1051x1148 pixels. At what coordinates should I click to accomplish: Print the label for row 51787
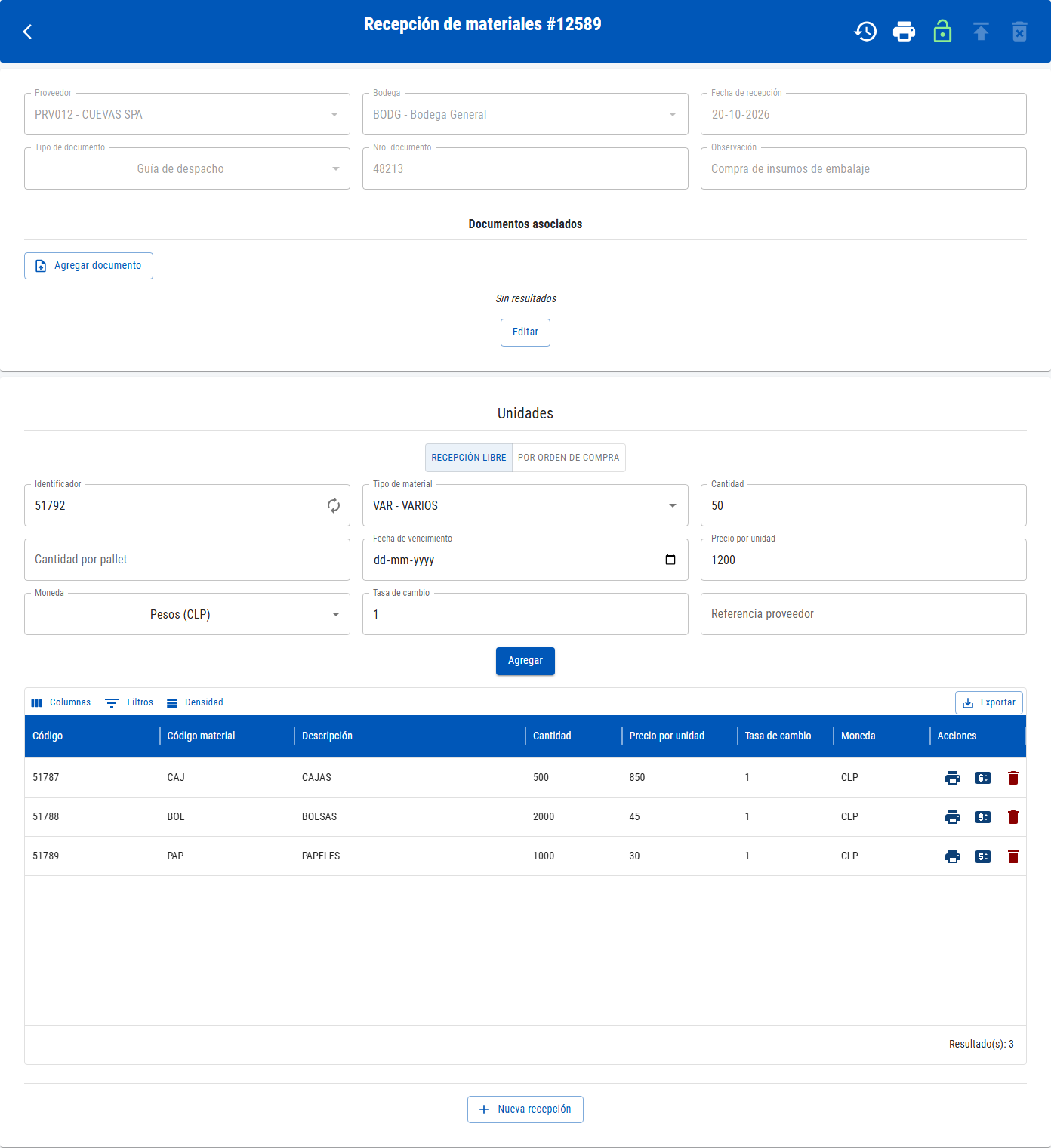(x=953, y=778)
